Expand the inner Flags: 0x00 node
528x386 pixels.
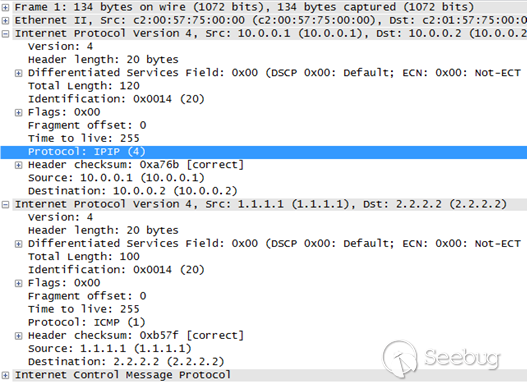click(19, 284)
